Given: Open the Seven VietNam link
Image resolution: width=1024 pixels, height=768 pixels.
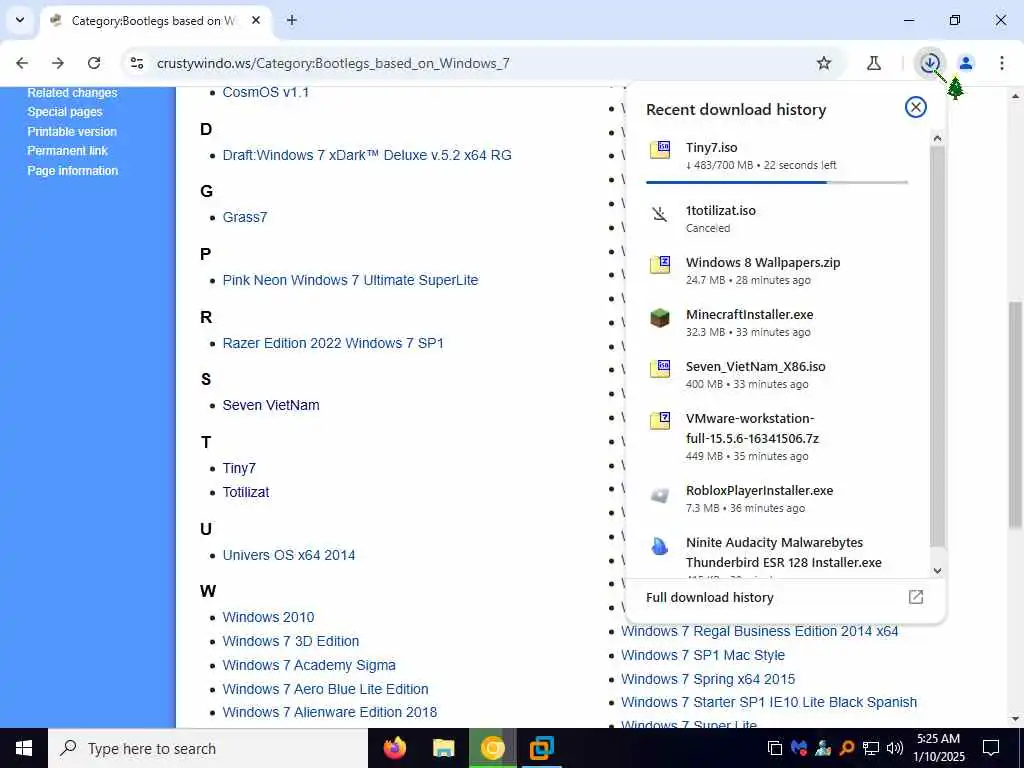Looking at the screenshot, I should pos(271,405).
